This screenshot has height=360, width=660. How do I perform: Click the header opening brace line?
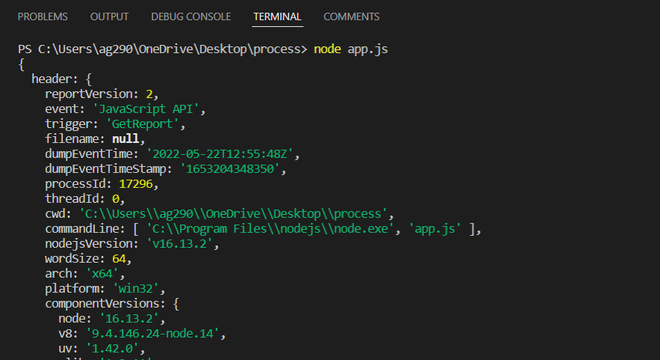point(61,79)
